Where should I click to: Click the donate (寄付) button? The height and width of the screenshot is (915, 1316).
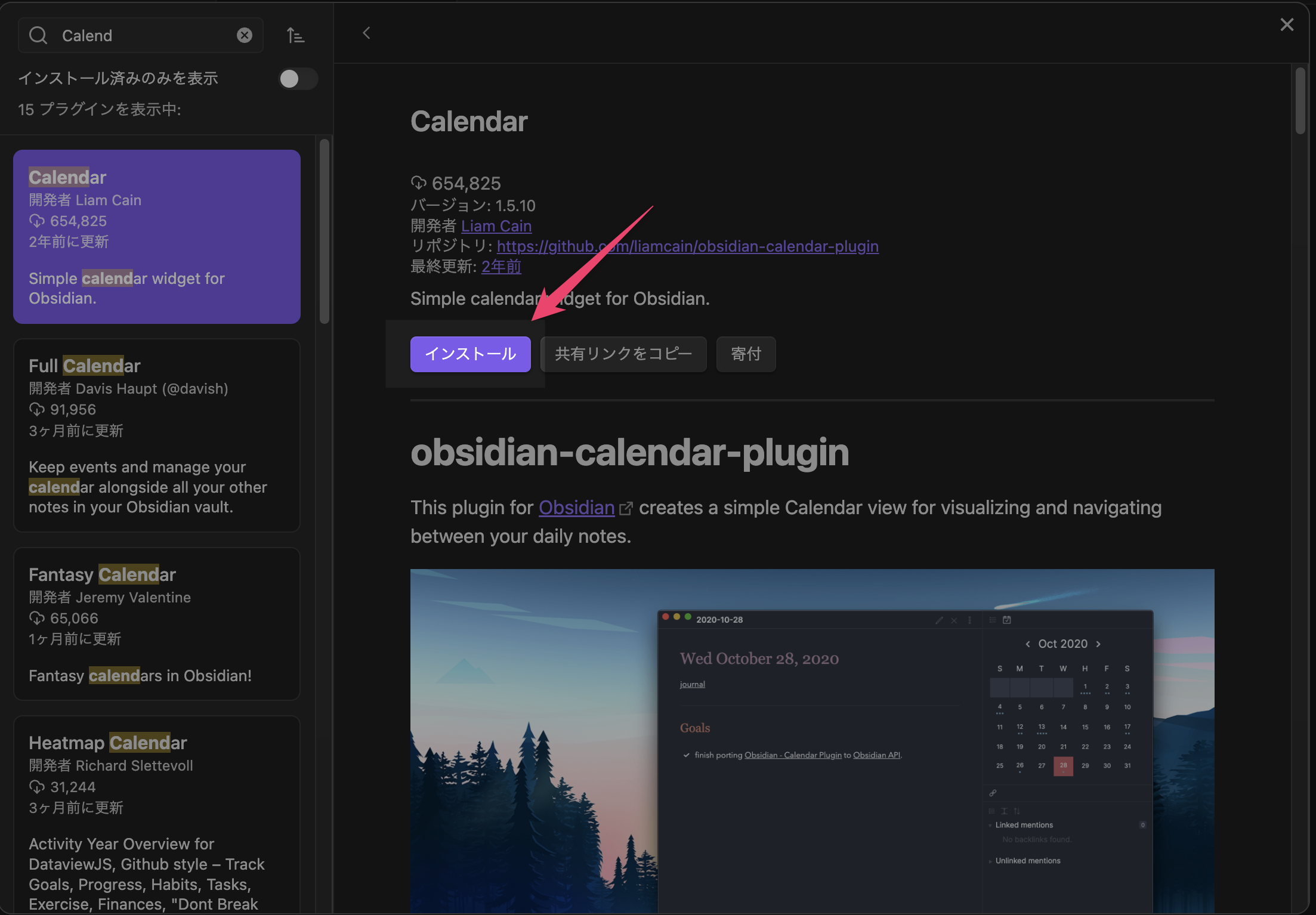click(x=746, y=354)
